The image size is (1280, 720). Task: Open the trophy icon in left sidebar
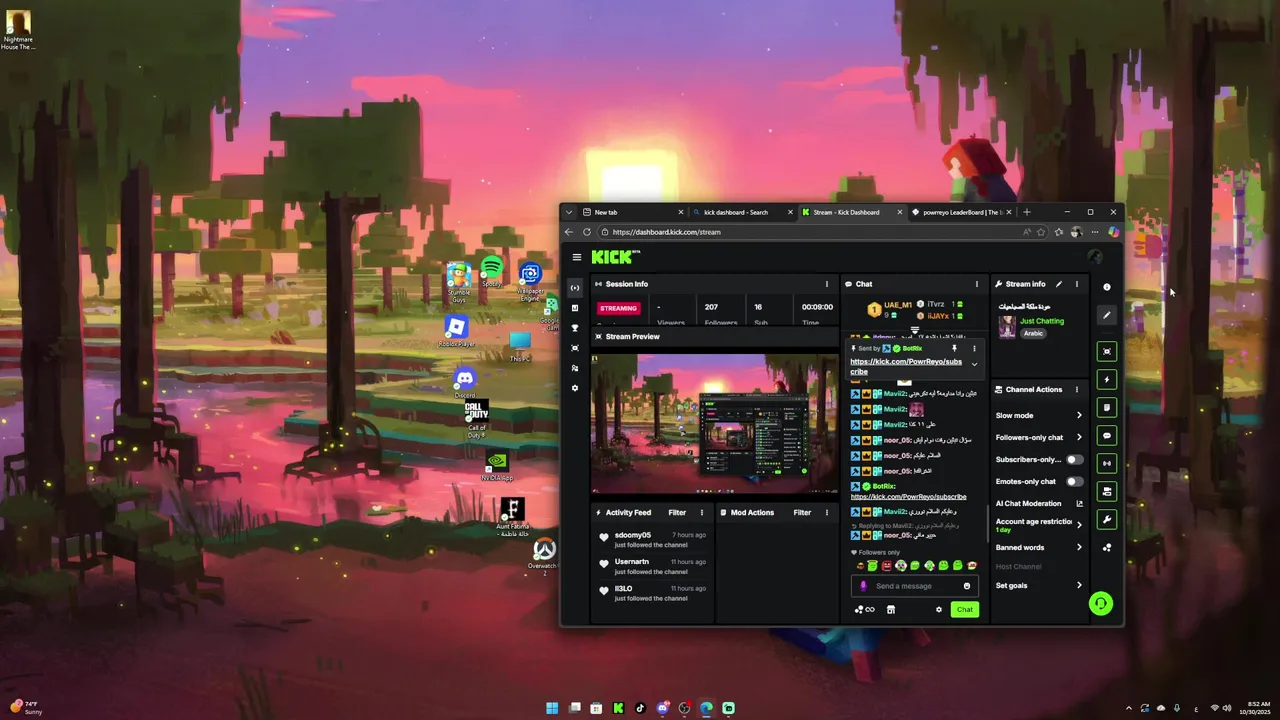pyautogui.click(x=575, y=328)
